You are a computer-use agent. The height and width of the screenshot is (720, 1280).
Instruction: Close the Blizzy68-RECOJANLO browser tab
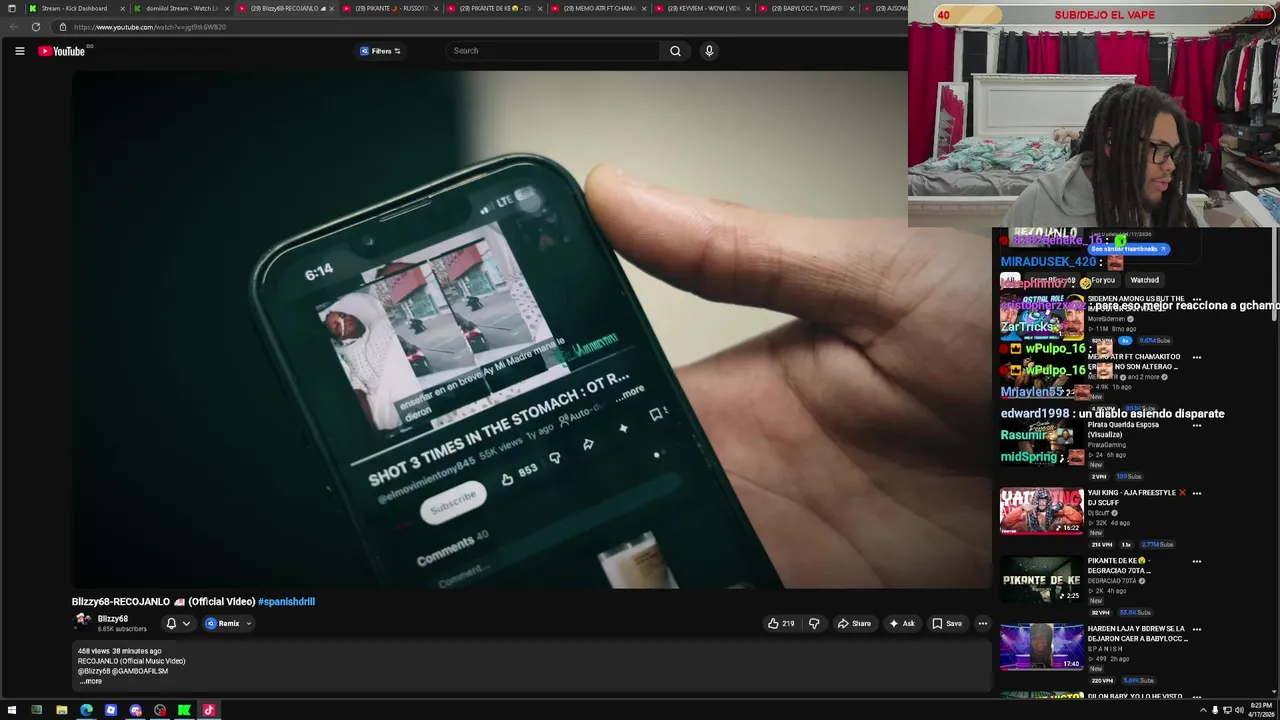coord(331,8)
